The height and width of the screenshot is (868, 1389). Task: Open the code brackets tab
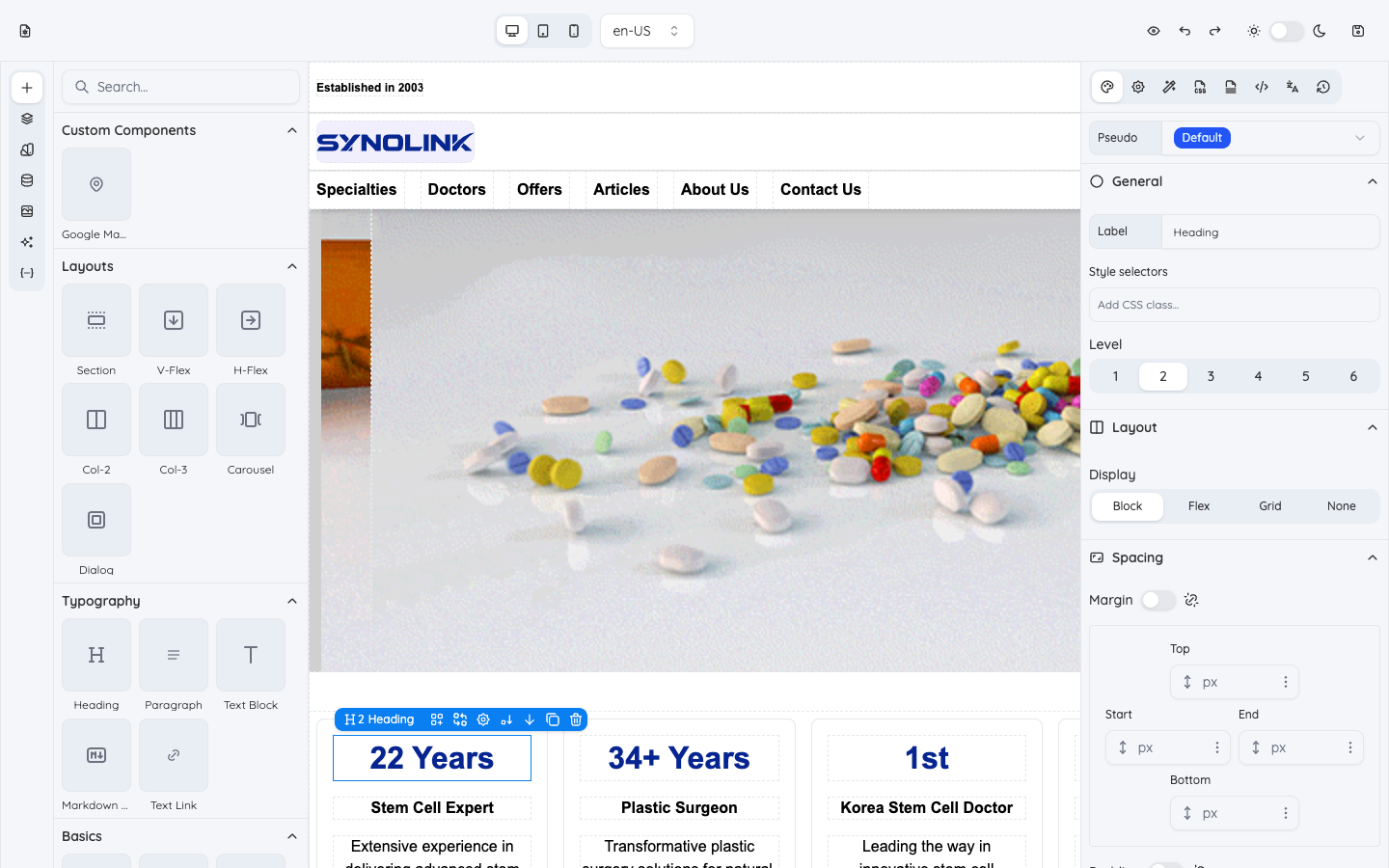(x=1262, y=87)
